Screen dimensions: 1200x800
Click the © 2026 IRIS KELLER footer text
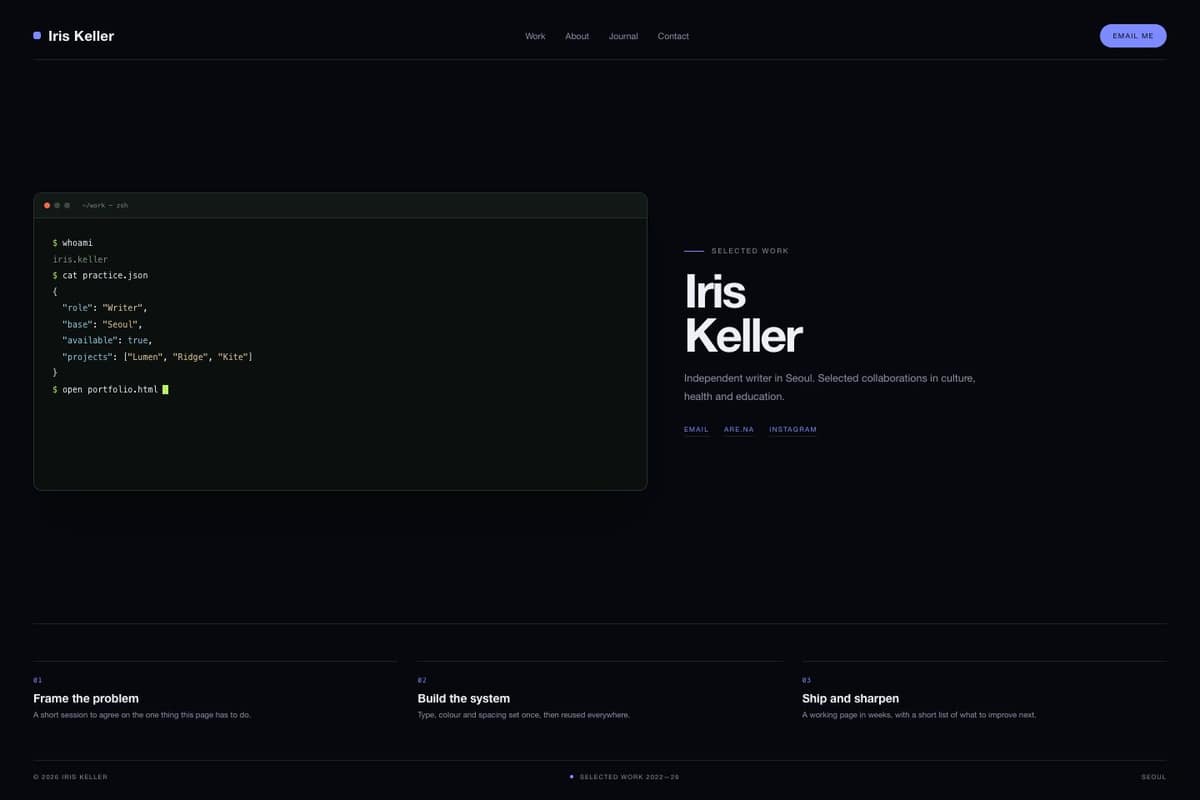(x=70, y=777)
